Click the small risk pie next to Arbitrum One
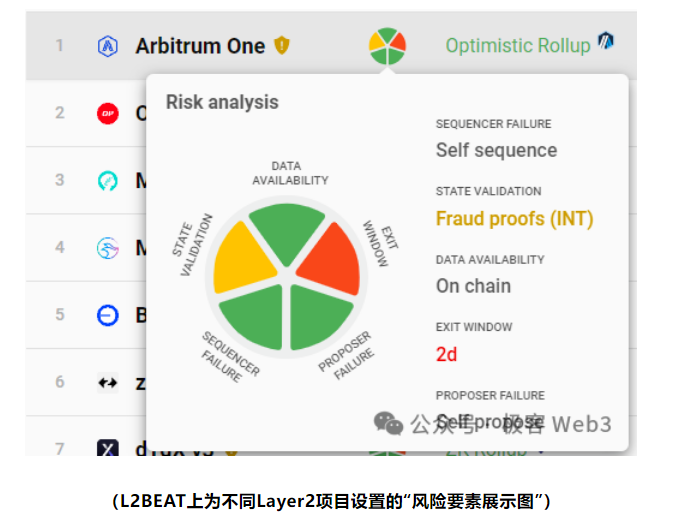694x532 pixels. coord(387,45)
